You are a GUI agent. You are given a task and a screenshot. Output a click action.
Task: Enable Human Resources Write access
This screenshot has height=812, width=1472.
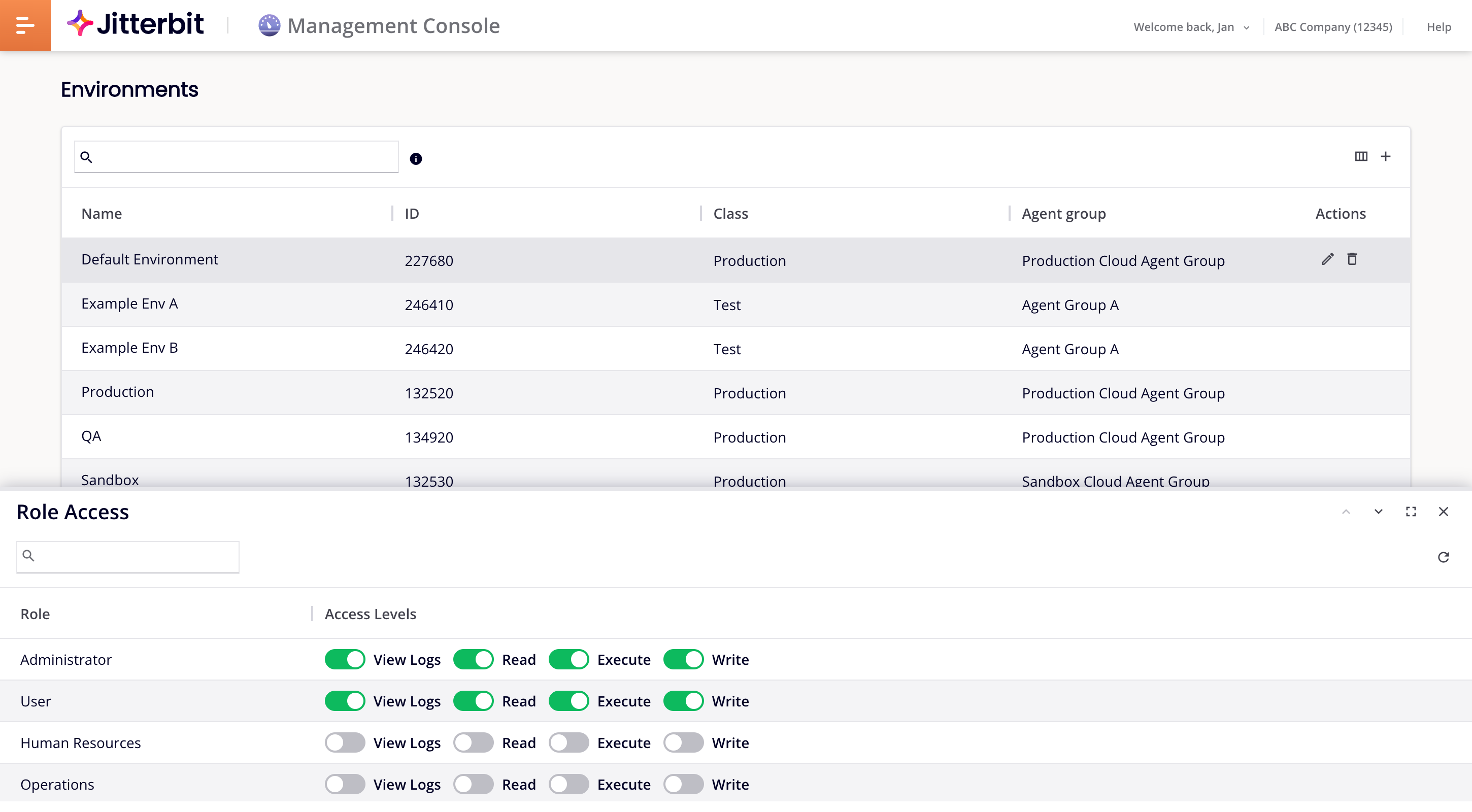684,743
